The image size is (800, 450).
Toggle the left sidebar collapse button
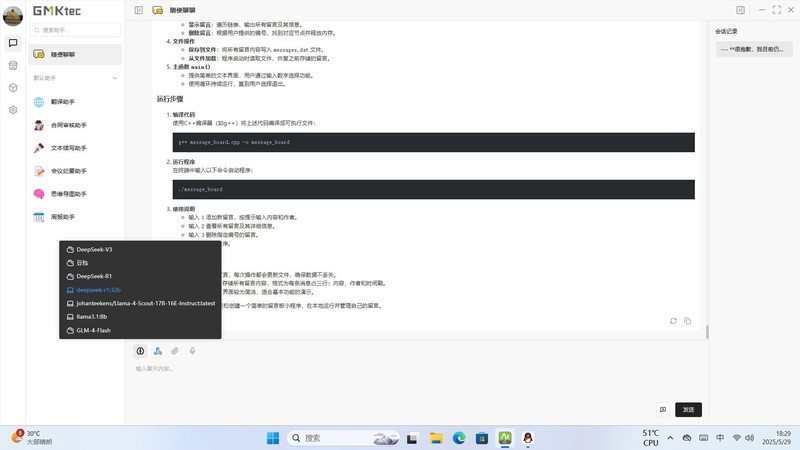pos(139,10)
